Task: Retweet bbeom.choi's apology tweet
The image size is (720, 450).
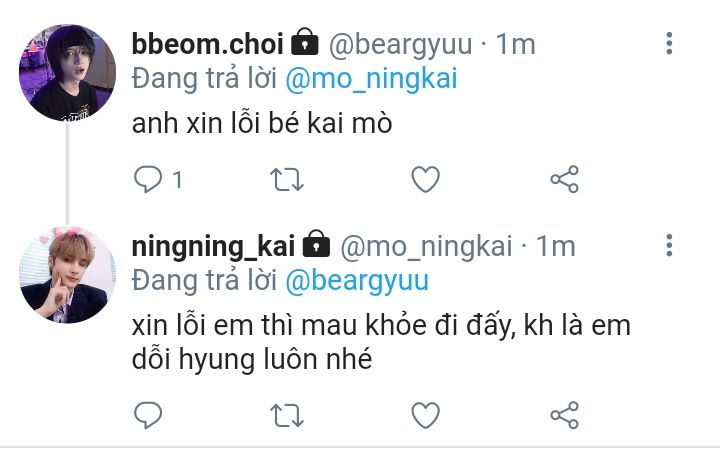Action: click(287, 180)
